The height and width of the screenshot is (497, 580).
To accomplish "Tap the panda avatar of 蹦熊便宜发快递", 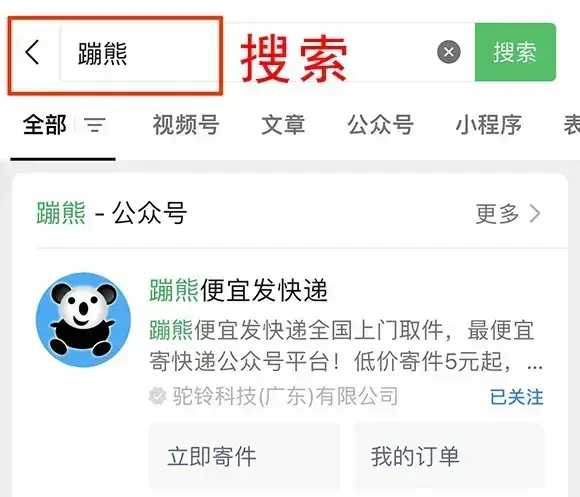I will pyautogui.click(x=83, y=320).
